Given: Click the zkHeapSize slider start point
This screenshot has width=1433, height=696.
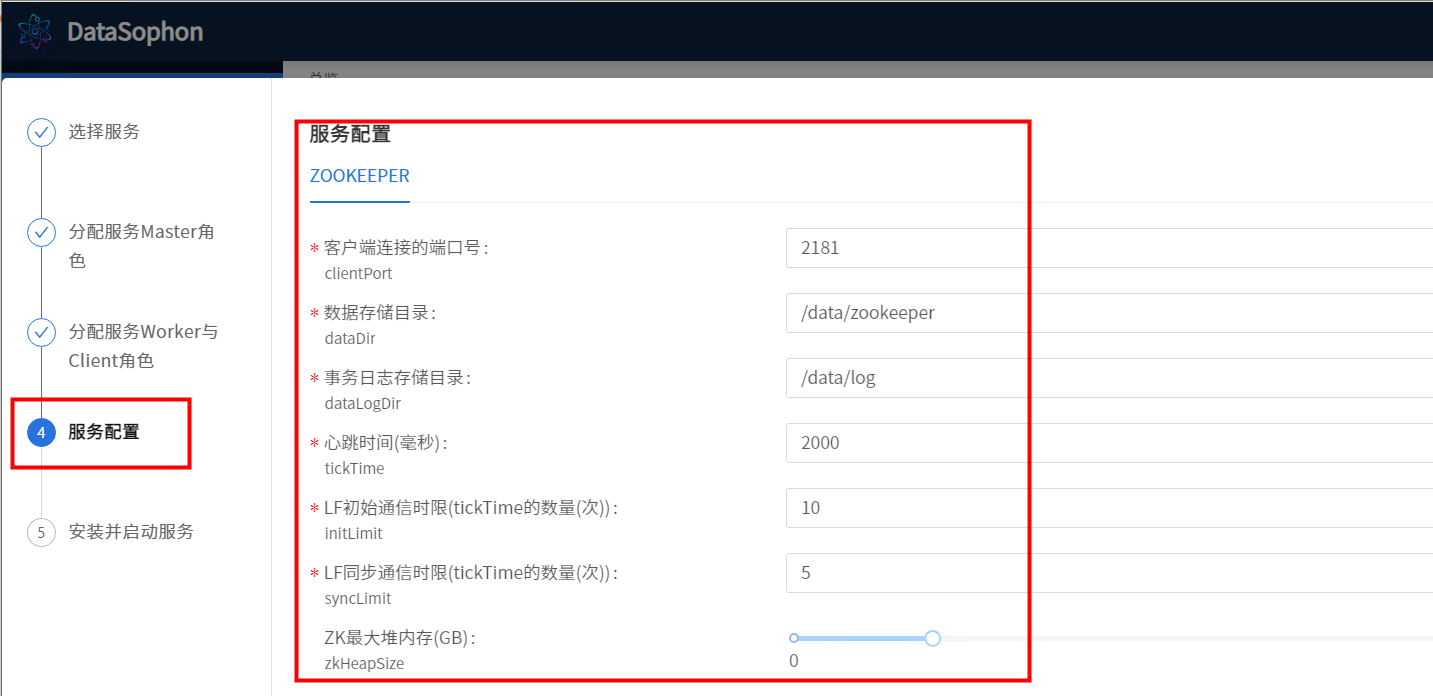Looking at the screenshot, I should pos(794,638).
